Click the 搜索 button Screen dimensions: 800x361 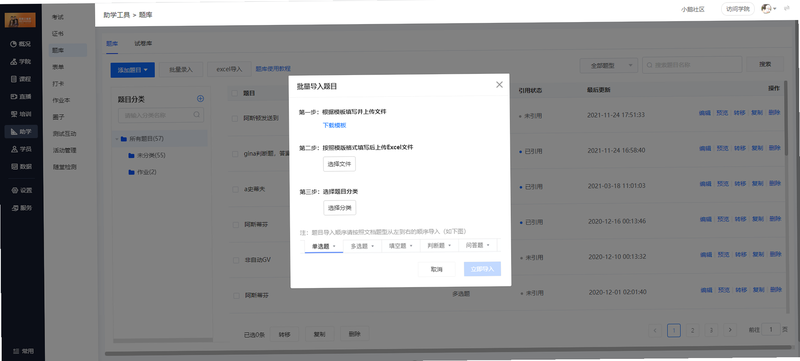765,64
